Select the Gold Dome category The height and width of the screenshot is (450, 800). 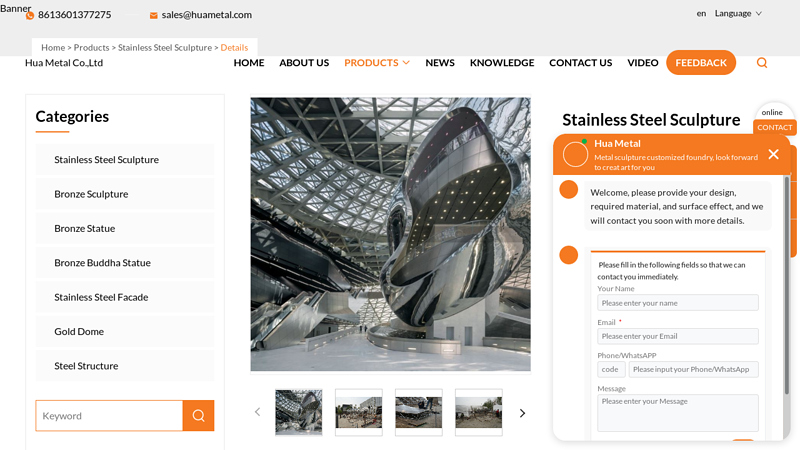(125, 332)
